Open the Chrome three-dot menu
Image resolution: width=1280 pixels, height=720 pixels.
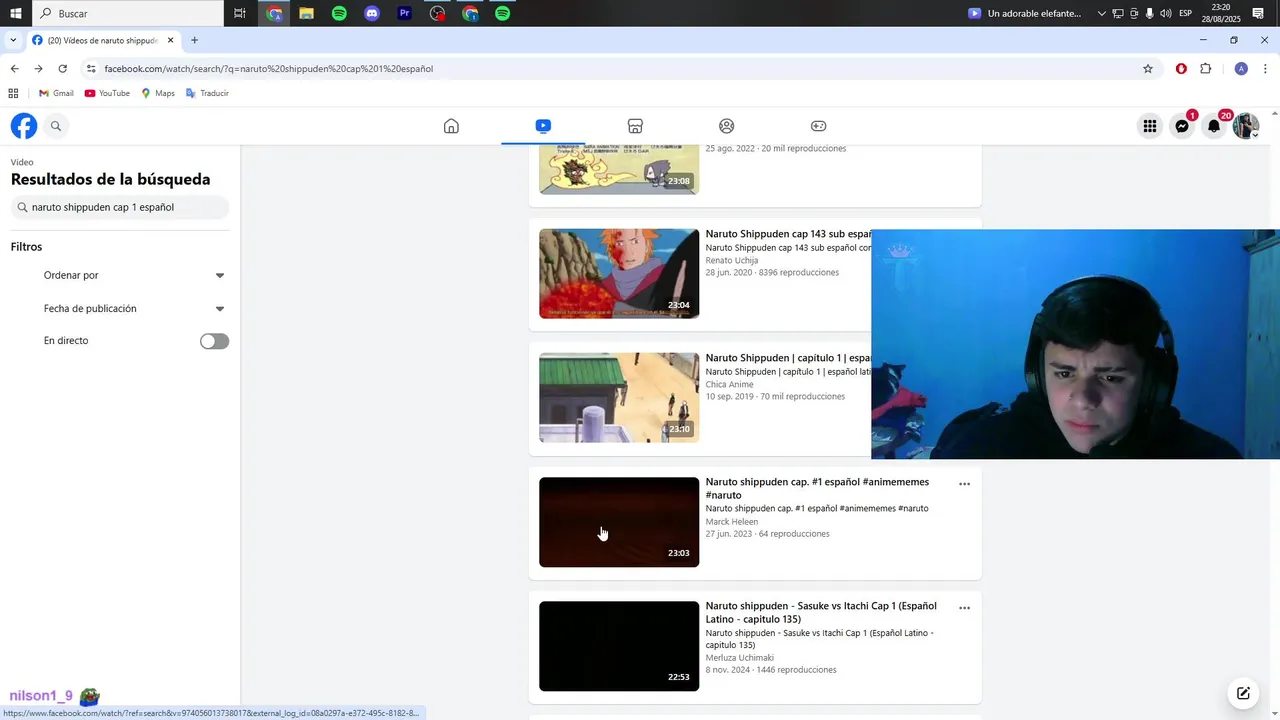click(x=1265, y=69)
